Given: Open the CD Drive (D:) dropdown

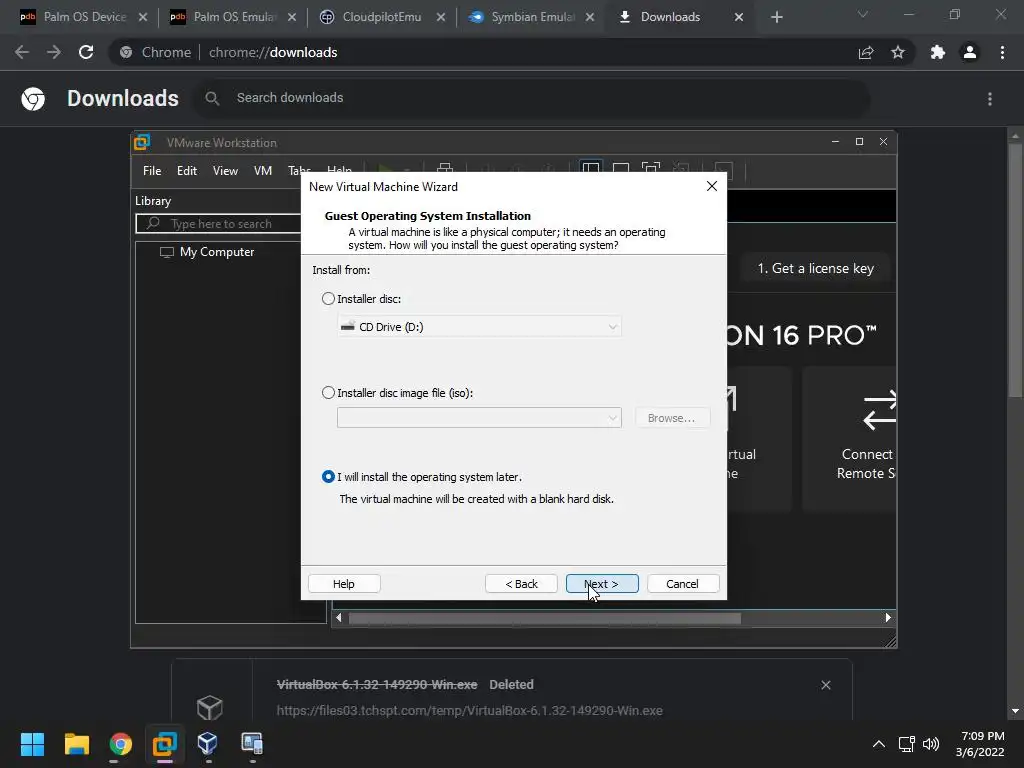Looking at the screenshot, I should tap(479, 327).
